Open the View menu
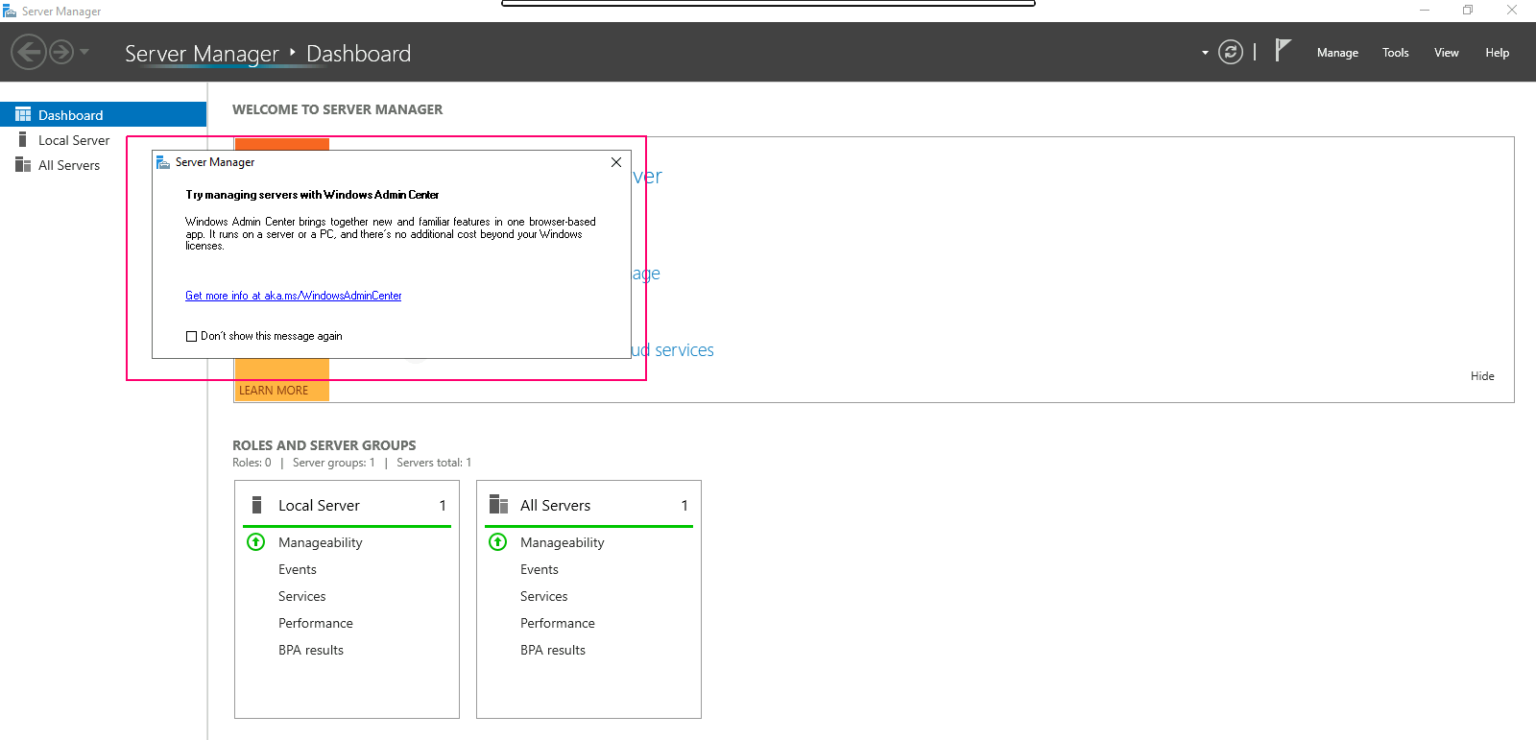The width and height of the screenshot is (1536, 740). click(1446, 52)
